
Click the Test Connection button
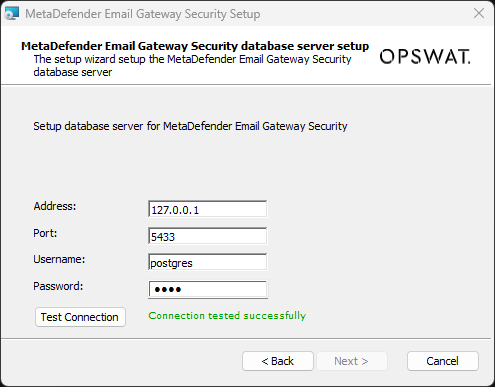[80, 317]
